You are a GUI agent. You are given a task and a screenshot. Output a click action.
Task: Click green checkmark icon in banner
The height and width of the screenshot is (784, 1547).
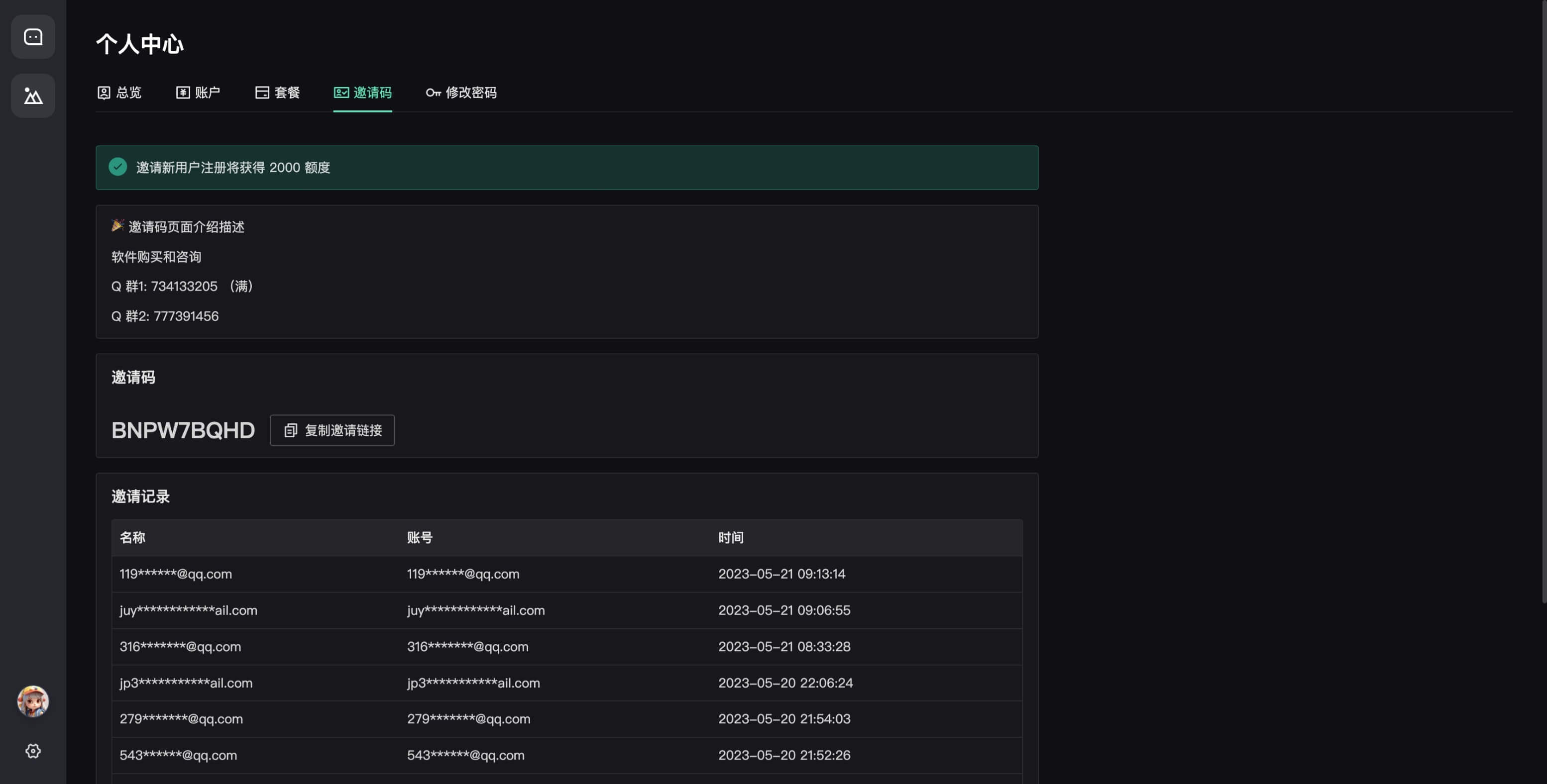tap(117, 167)
